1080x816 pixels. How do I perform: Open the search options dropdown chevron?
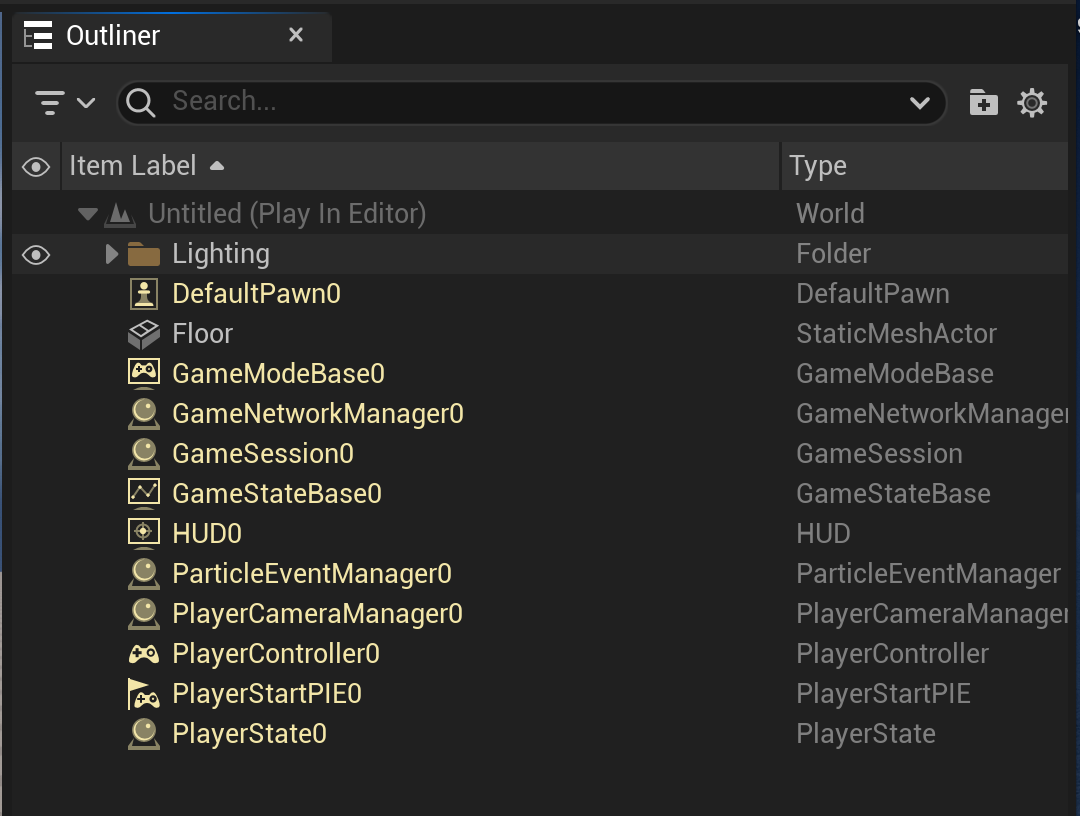[920, 103]
